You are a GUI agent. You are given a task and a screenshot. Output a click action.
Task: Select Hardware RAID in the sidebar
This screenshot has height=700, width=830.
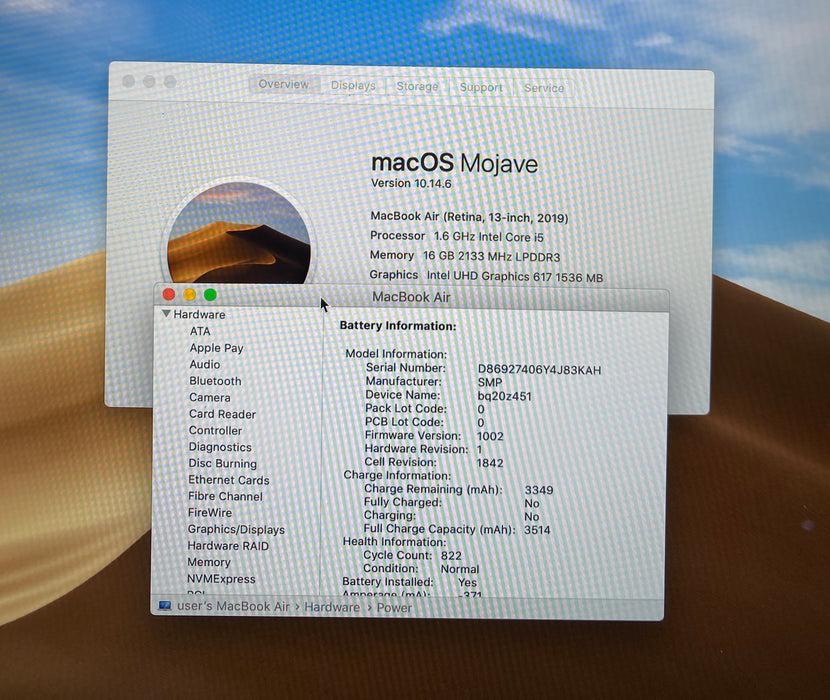pyautogui.click(x=228, y=546)
